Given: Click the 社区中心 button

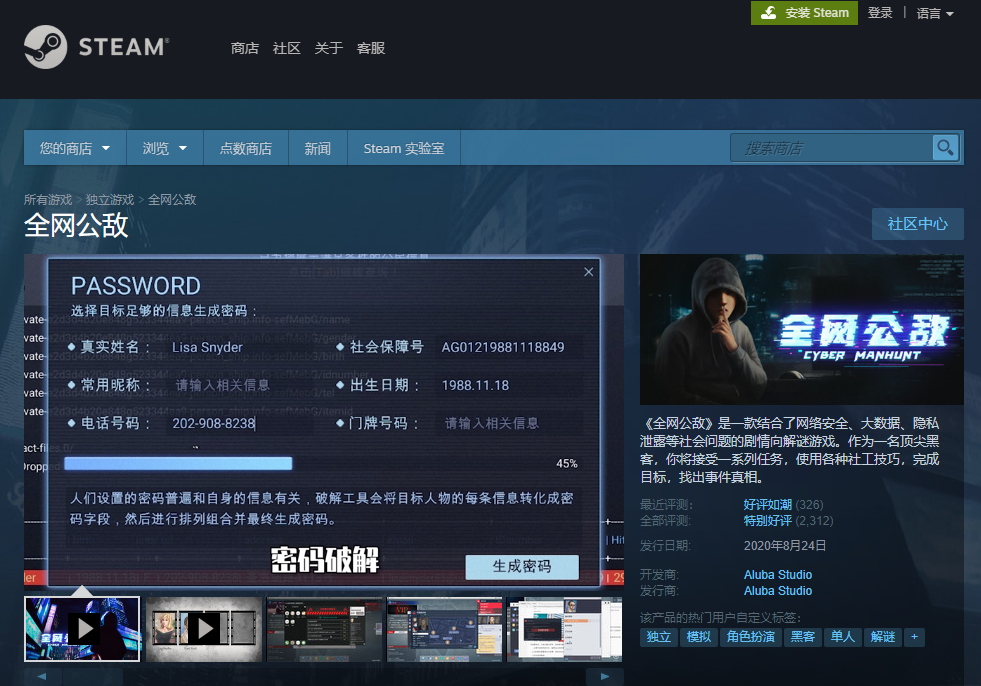Looking at the screenshot, I should click(917, 224).
